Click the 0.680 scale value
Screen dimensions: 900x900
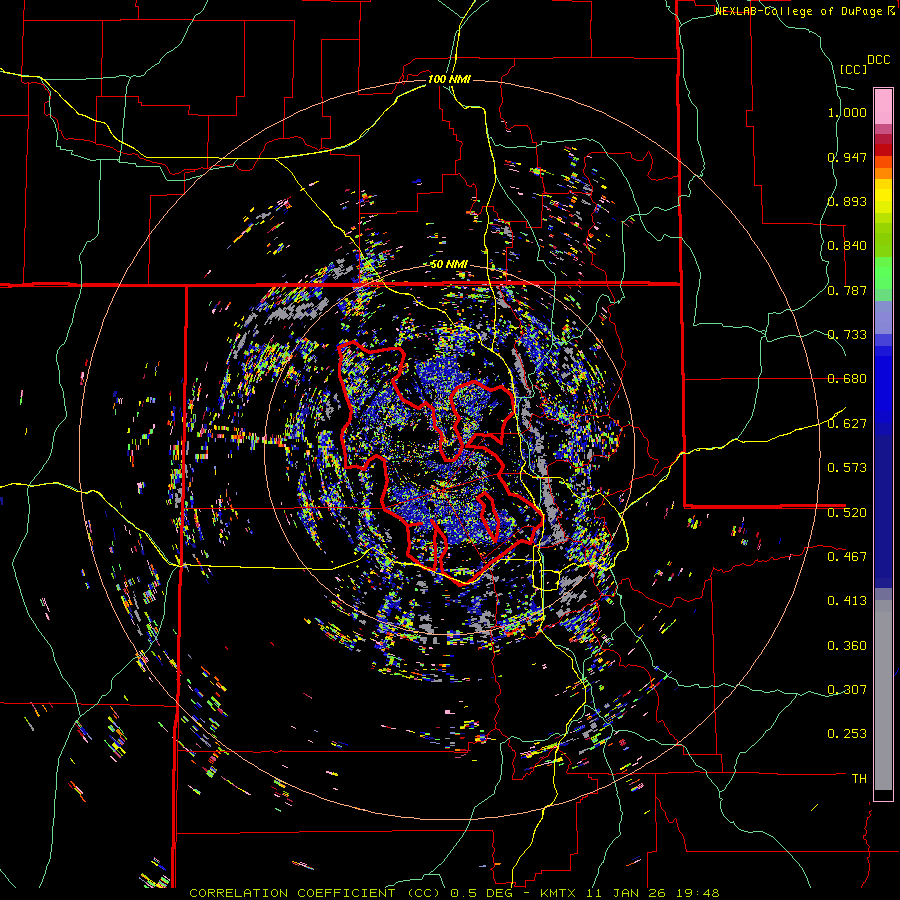click(x=847, y=379)
